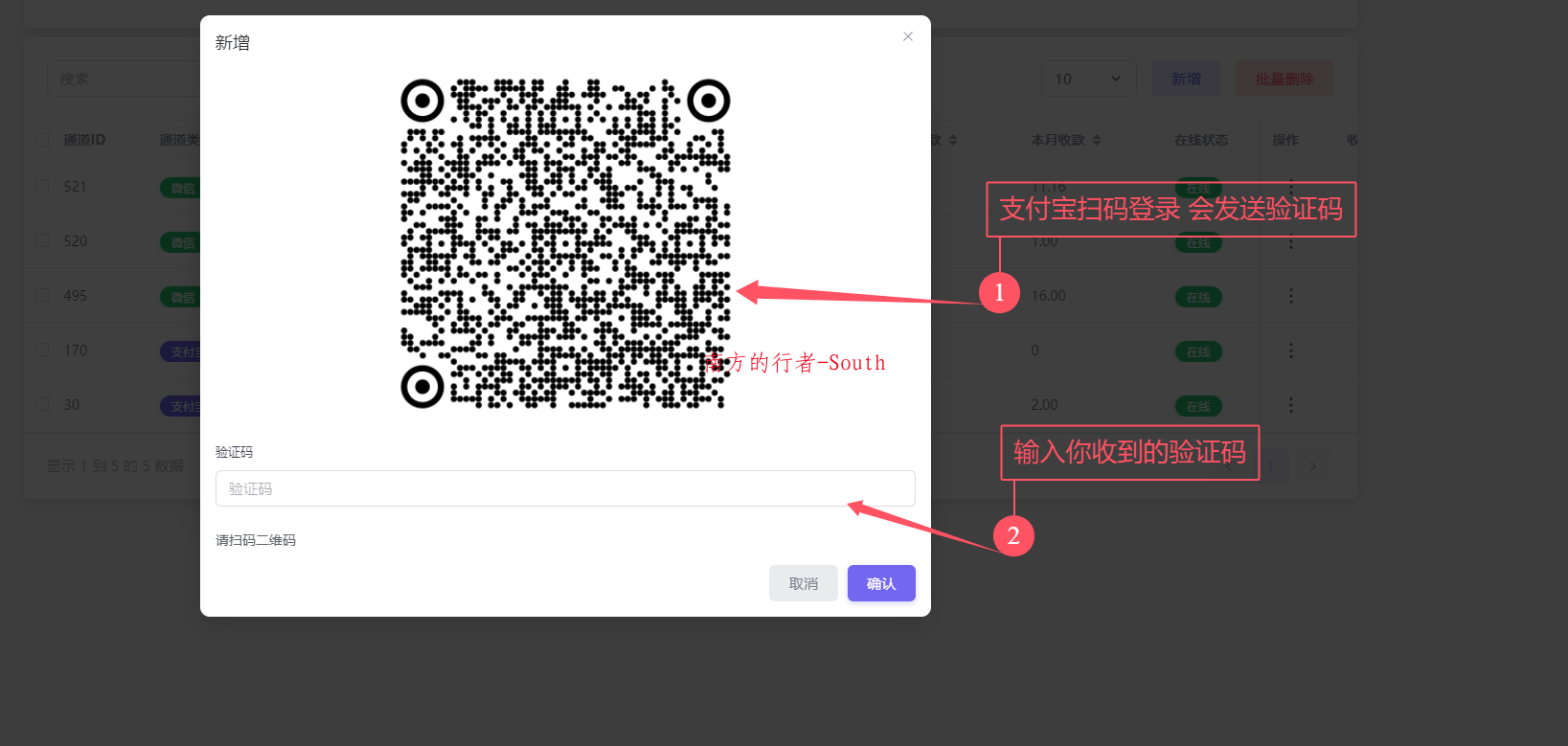
Task: Click the 在线 status badge for row 170
Action: (x=1198, y=352)
